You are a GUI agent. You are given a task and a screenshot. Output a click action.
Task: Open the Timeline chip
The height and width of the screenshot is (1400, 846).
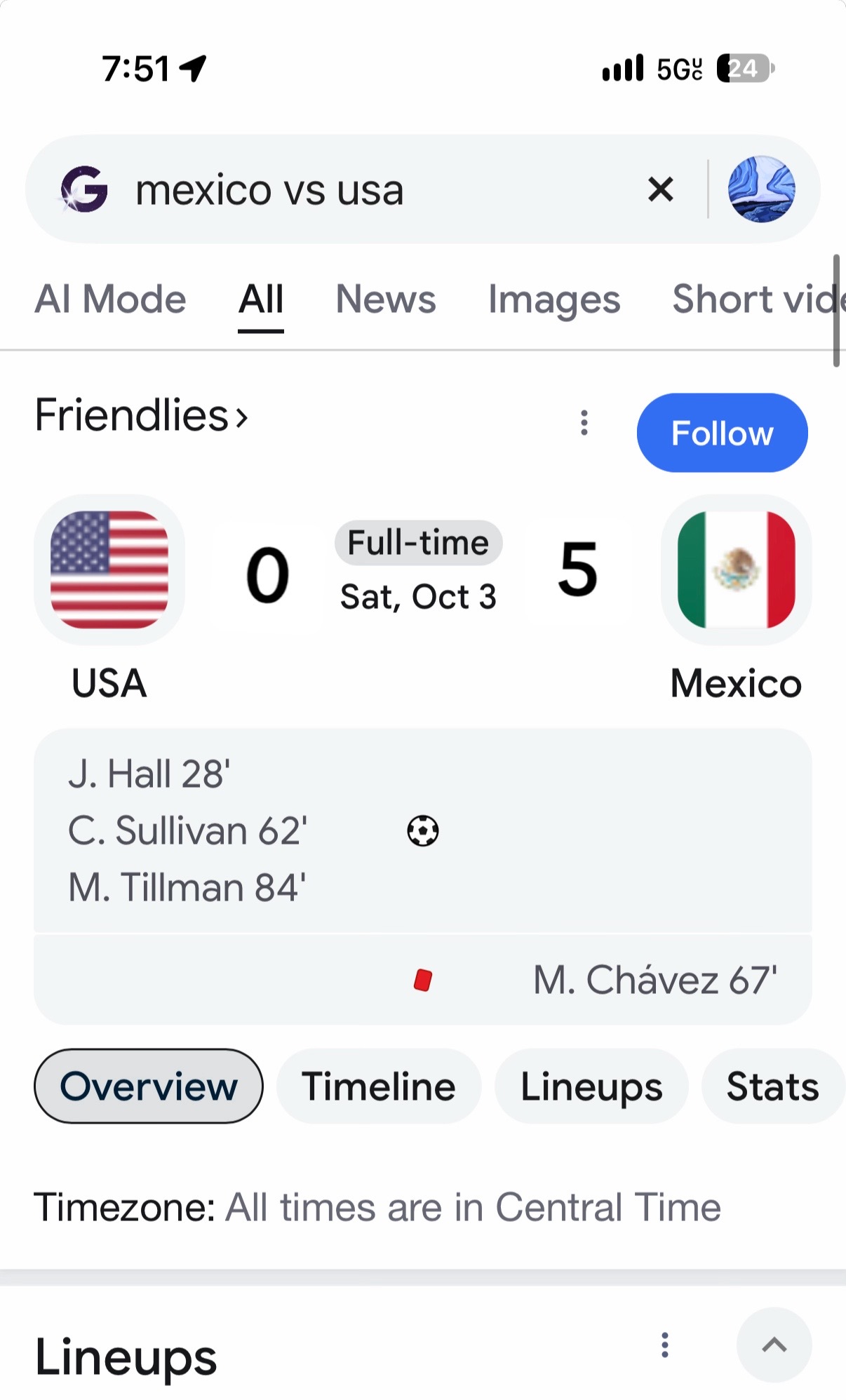point(379,1086)
